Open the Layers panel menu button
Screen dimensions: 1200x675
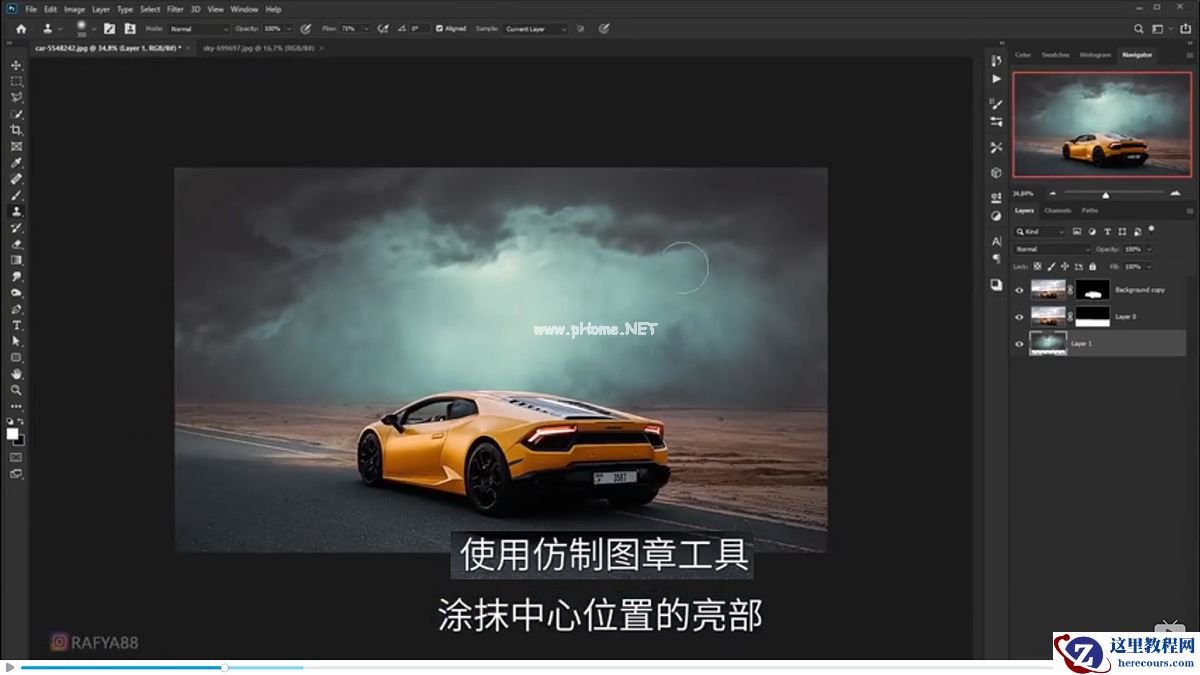[1189, 211]
